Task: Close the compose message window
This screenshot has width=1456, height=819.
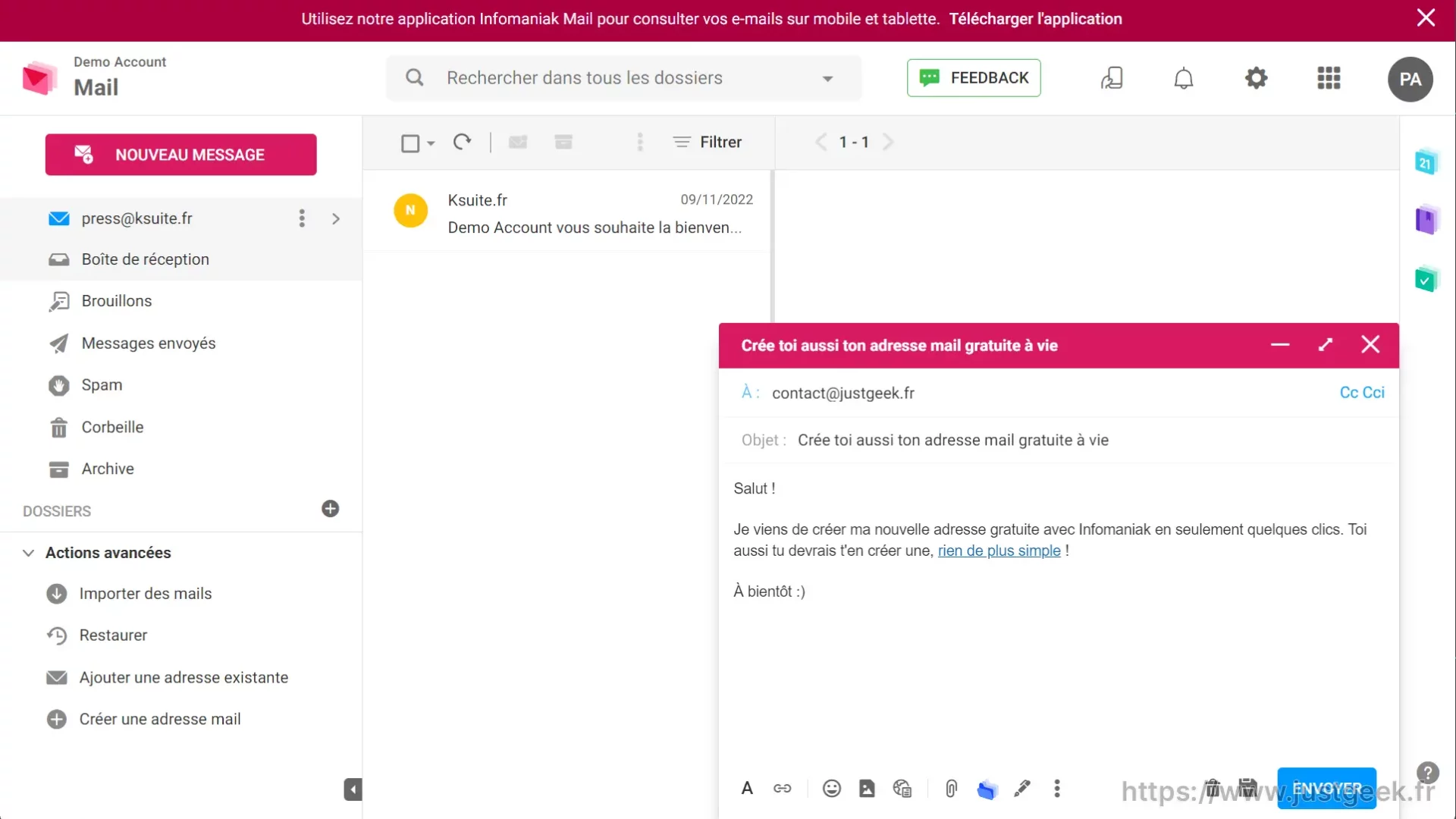Action: click(x=1370, y=345)
